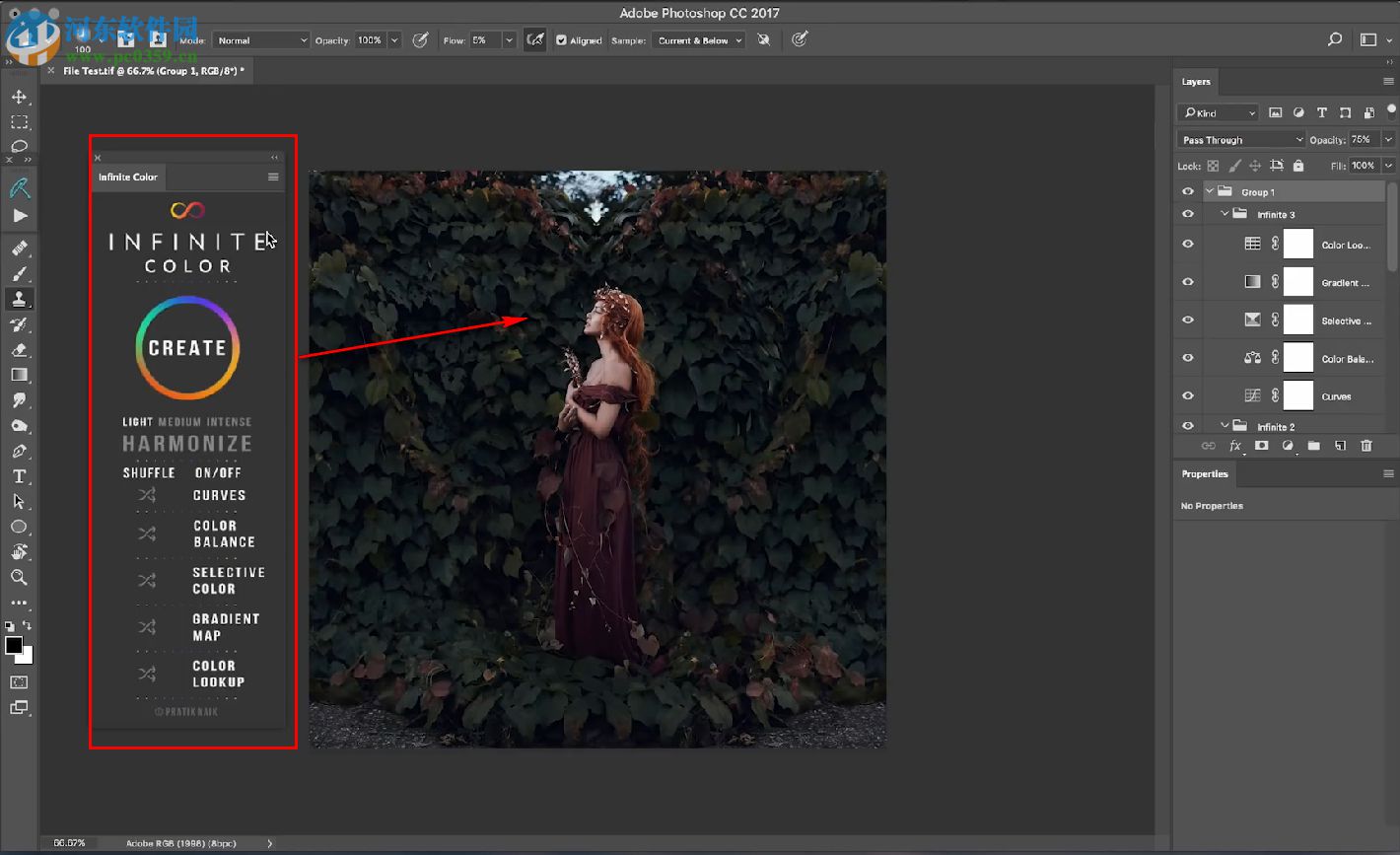The height and width of the screenshot is (855, 1400).
Task: Shuffle the Gradient Map adjustment
Action: [147, 627]
